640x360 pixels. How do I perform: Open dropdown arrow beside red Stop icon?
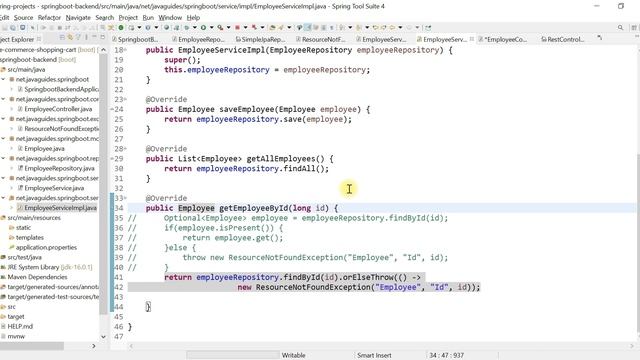245,27
